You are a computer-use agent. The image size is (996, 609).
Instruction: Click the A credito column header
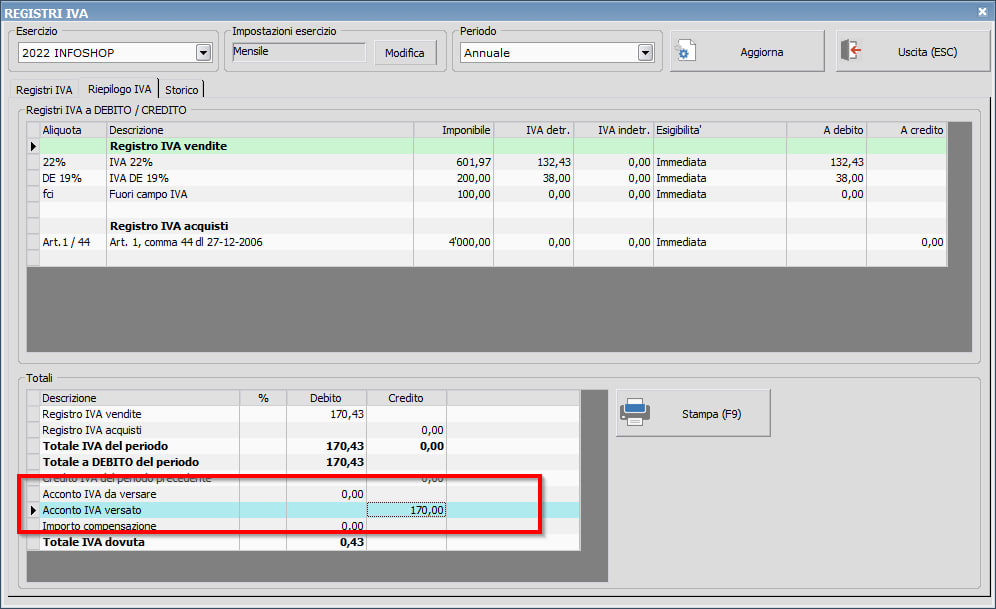coord(907,130)
